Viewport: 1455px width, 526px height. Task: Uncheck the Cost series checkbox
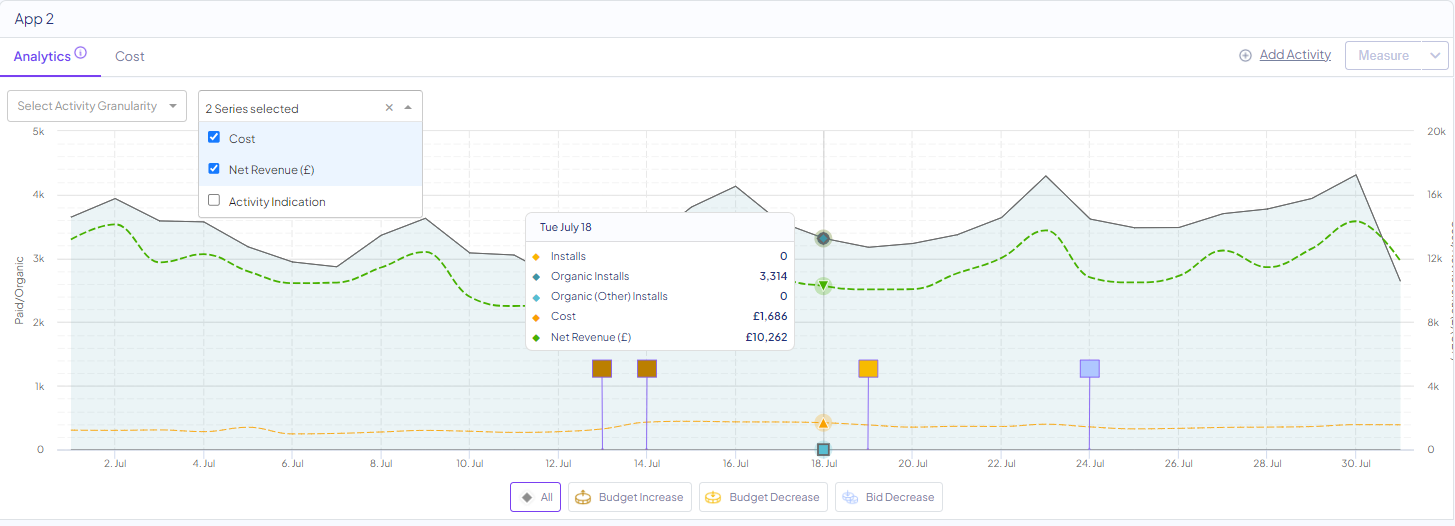(214, 138)
